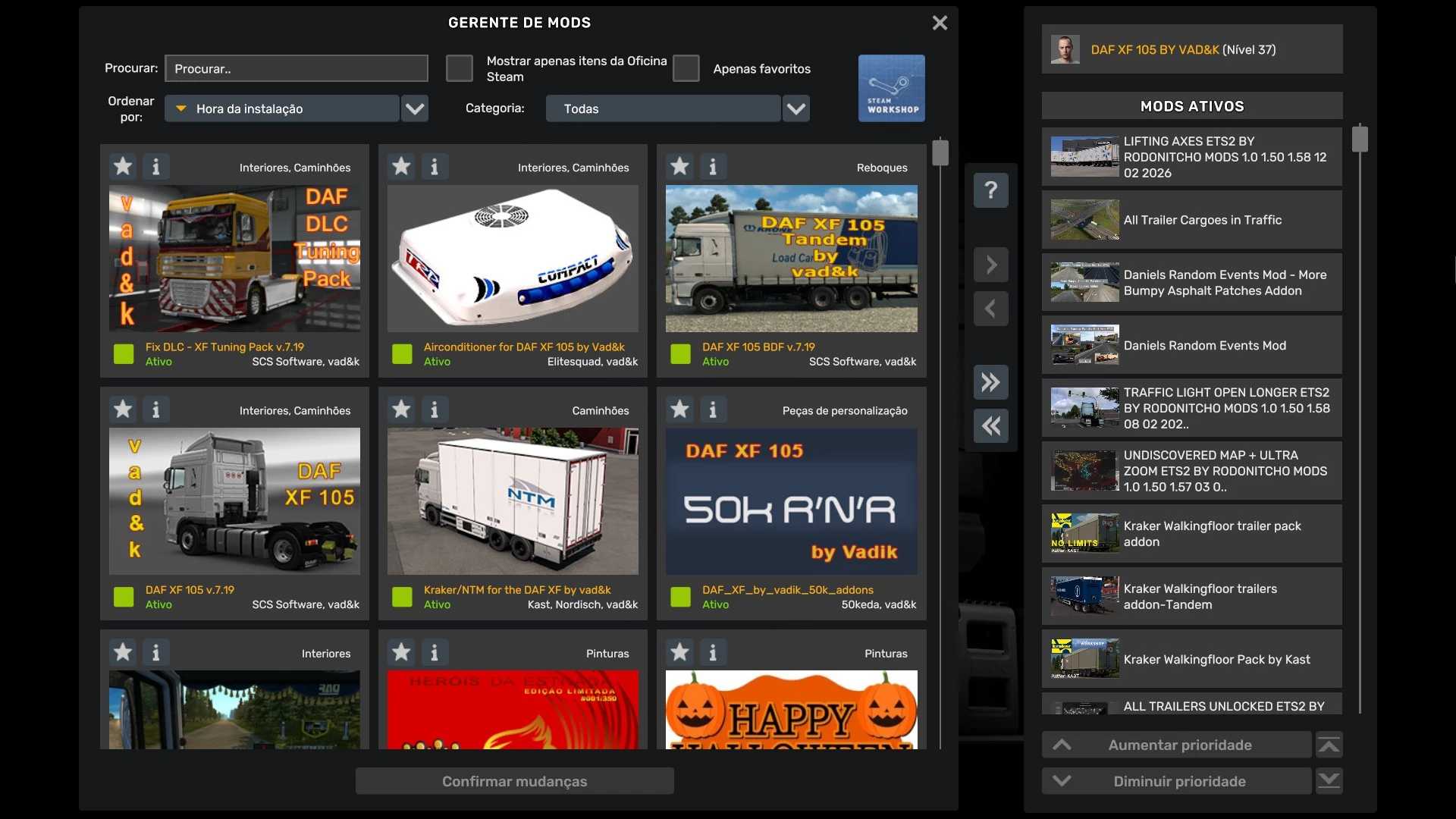Screen dimensions: 1456x819
Task: Move selected mod to active with right arrow
Action: tap(990, 265)
